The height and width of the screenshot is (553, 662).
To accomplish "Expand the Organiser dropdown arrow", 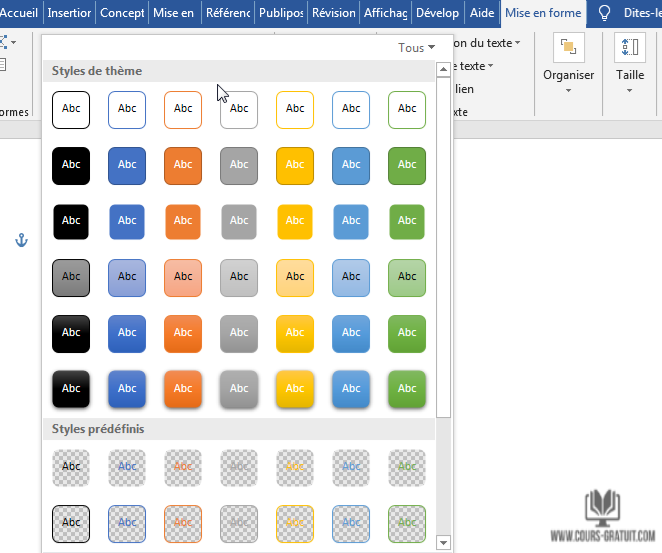I will (x=568, y=91).
